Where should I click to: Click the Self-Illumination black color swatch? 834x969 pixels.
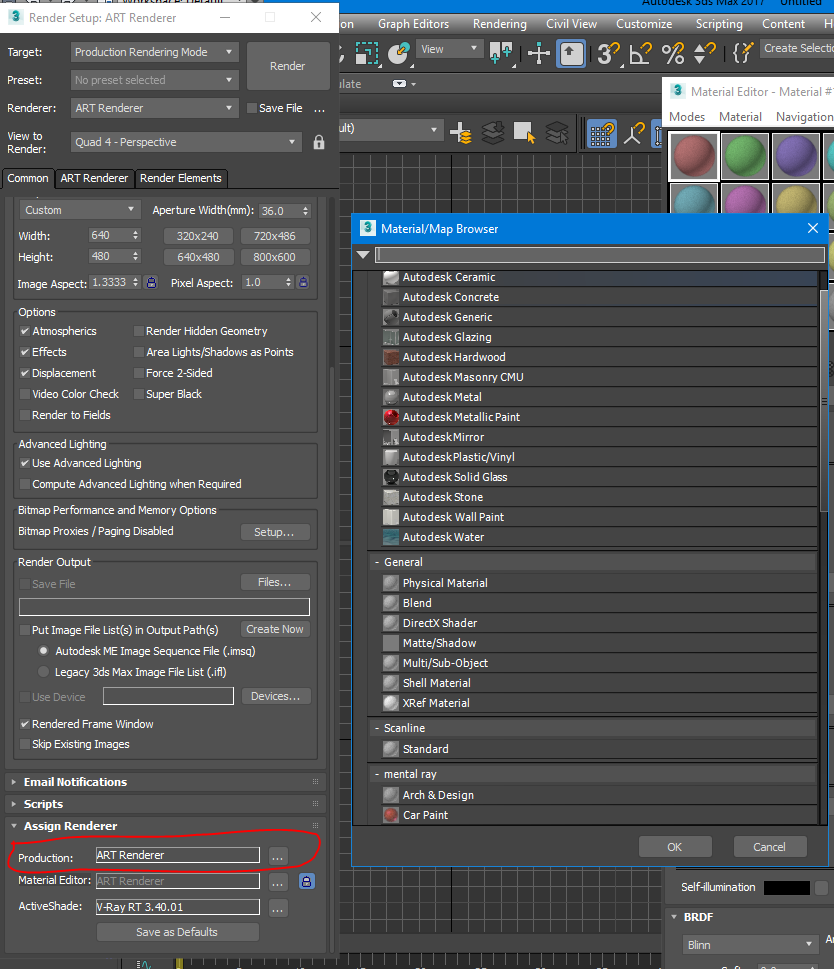pos(786,887)
